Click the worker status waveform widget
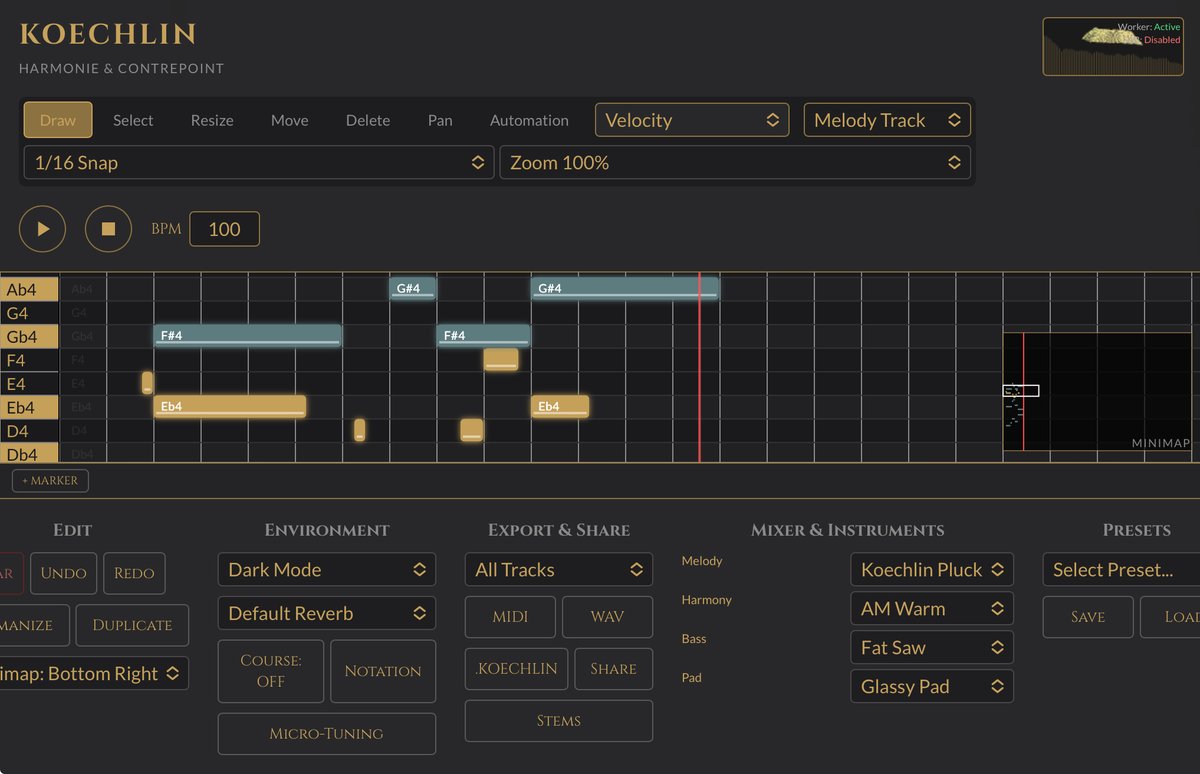The height and width of the screenshot is (774, 1200). (x=1113, y=46)
